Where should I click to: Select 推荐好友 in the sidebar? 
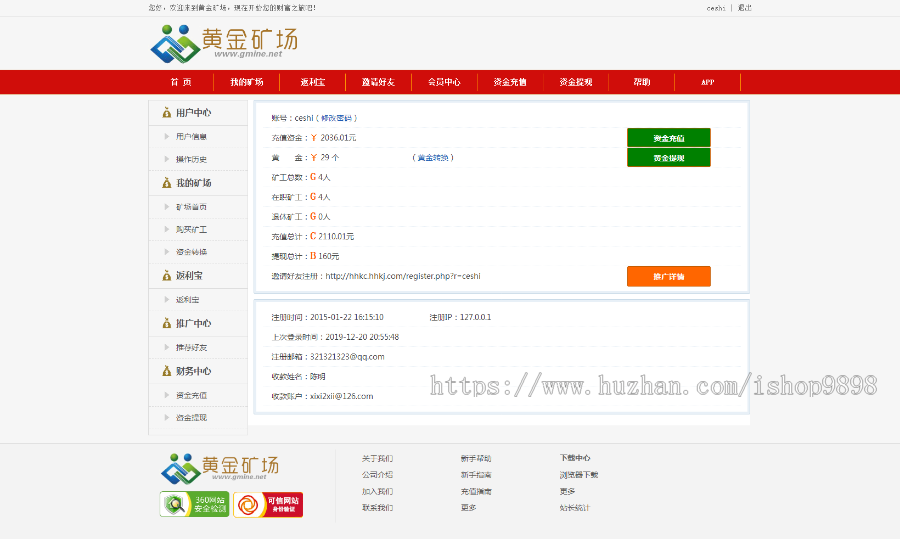pyautogui.click(x=191, y=347)
